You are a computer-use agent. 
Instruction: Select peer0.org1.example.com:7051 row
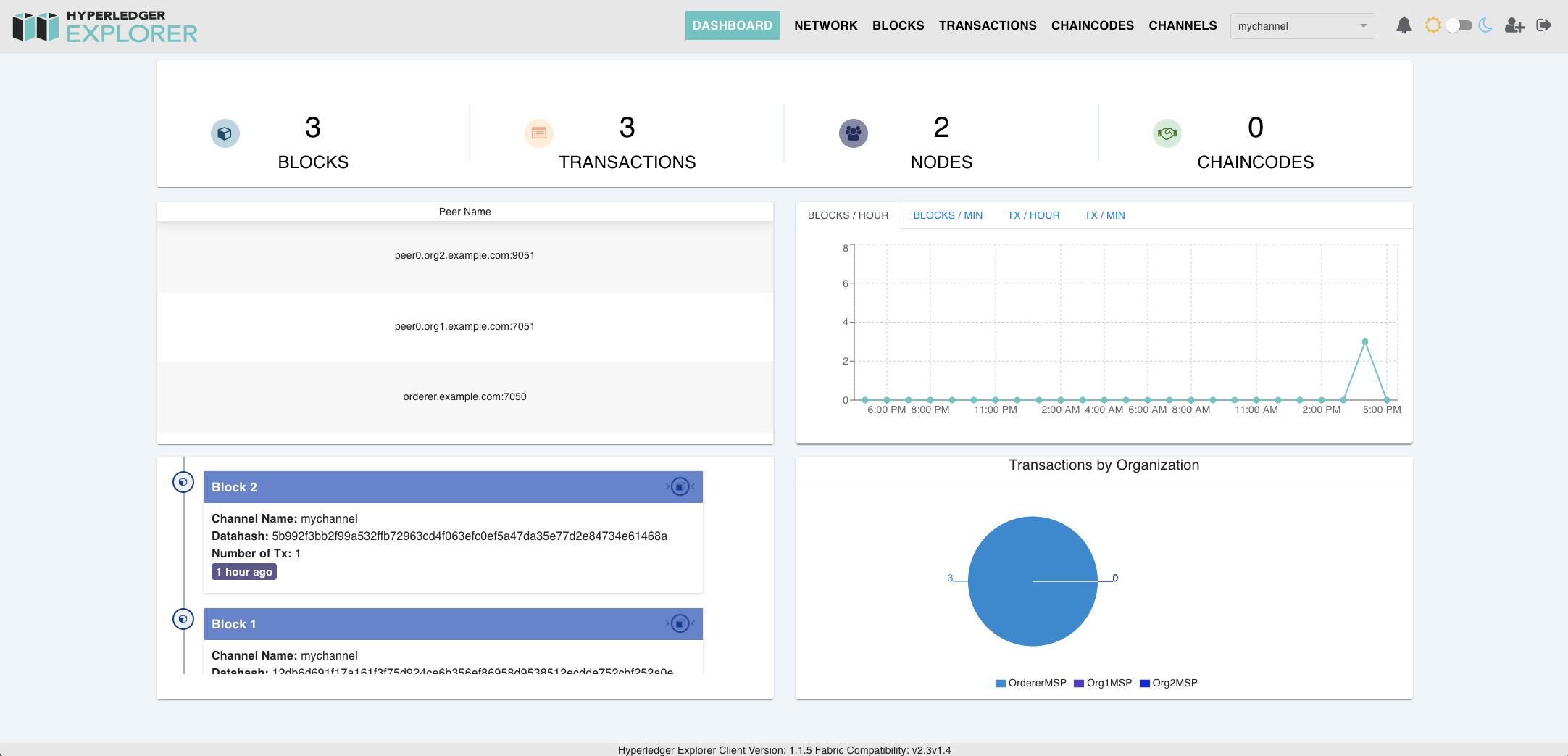pos(465,327)
